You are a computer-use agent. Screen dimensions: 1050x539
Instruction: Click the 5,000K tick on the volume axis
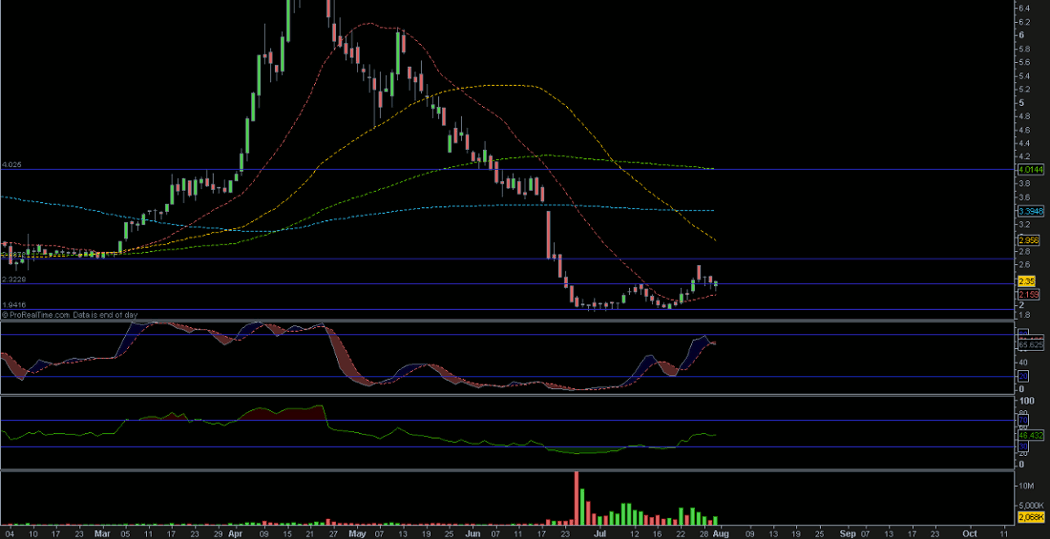pos(1031,505)
